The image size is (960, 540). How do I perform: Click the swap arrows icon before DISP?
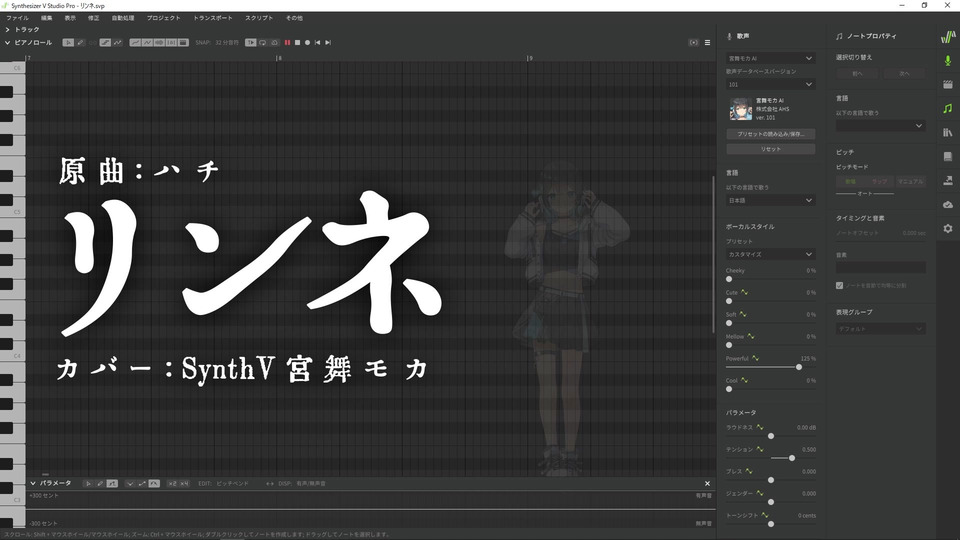pyautogui.click(x=270, y=484)
